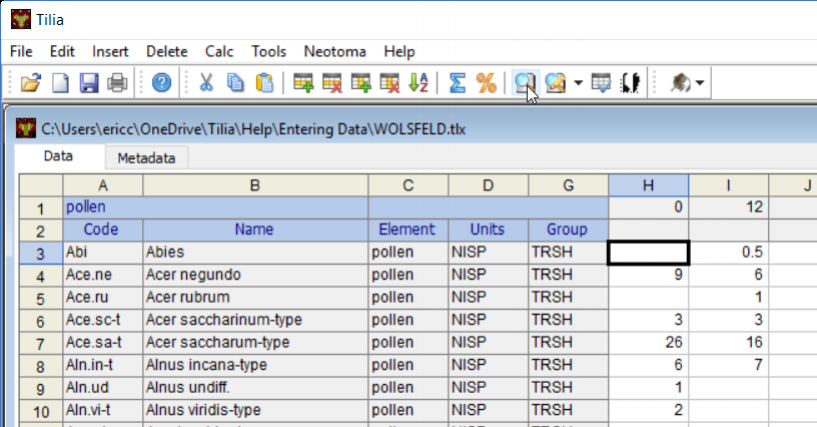The width and height of the screenshot is (817, 427).
Task: Click the 'Abies' name cell
Action: [255, 253]
